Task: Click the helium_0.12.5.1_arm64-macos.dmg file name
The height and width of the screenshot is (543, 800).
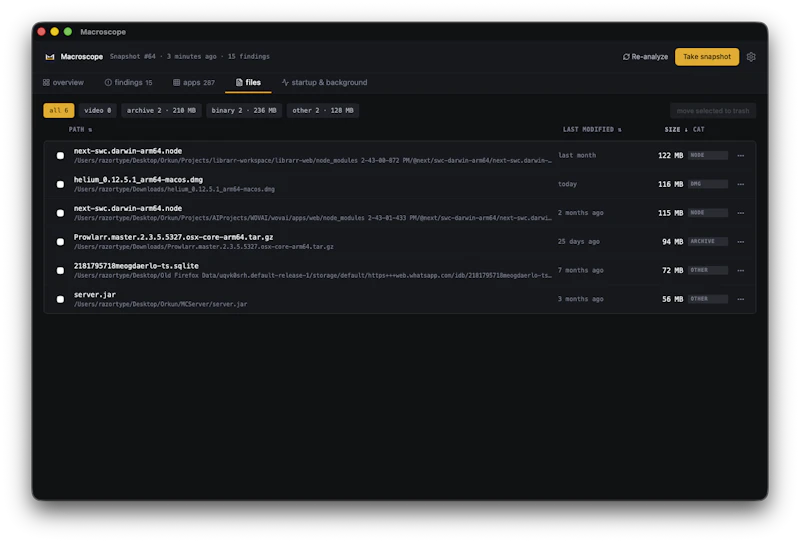Action: tap(138, 180)
